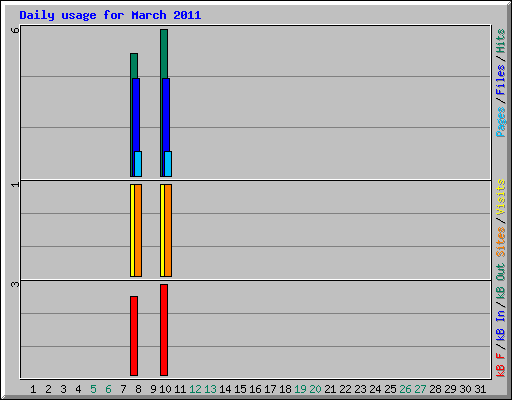This screenshot has height=400, width=512.
Task: Click the 'Files' legend label
Action: coord(500,80)
